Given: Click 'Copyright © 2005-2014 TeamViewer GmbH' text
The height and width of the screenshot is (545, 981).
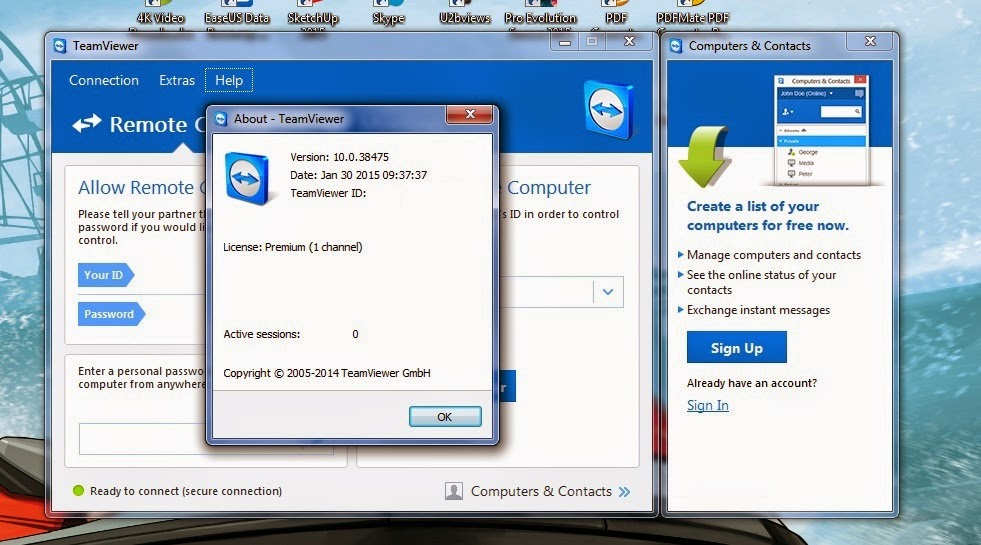Looking at the screenshot, I should coord(327,373).
